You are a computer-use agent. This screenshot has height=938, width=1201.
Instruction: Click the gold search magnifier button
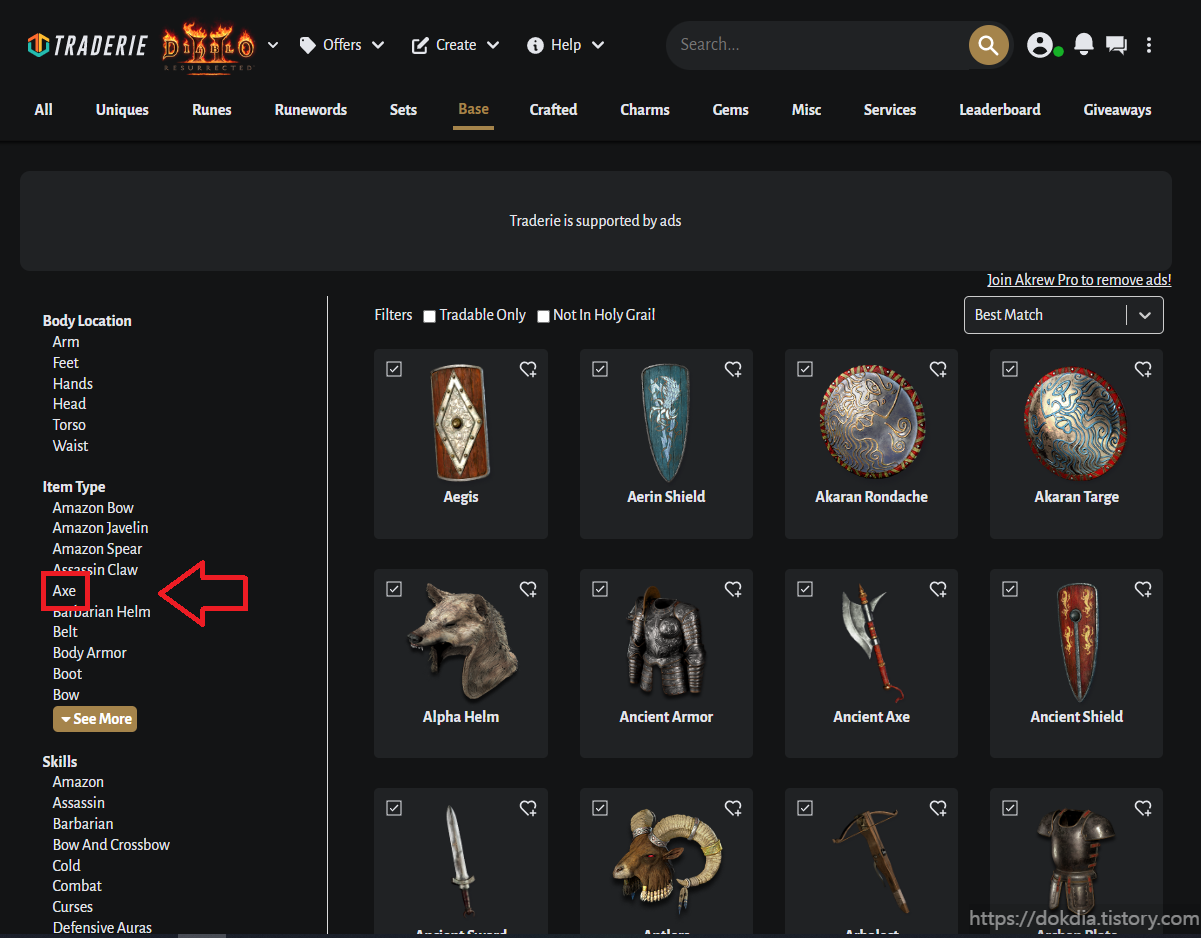[x=988, y=45]
